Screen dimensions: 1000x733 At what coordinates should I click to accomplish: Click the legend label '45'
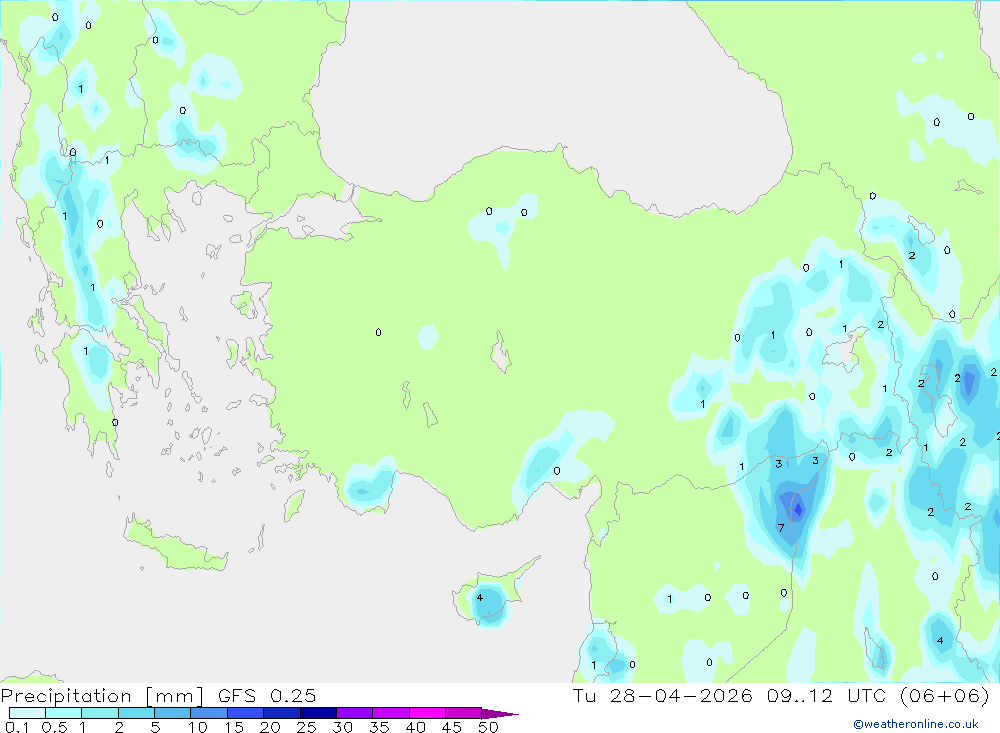(452, 727)
